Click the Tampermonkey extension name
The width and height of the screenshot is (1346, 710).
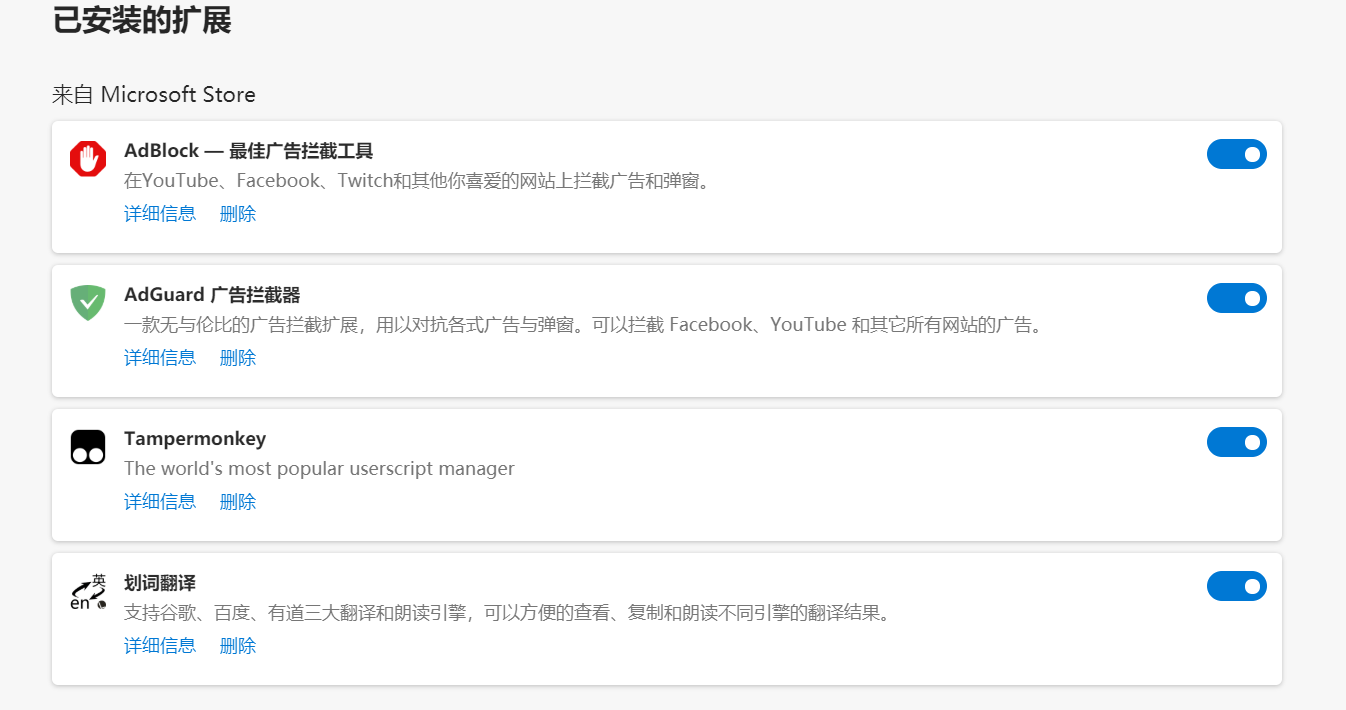click(x=195, y=439)
